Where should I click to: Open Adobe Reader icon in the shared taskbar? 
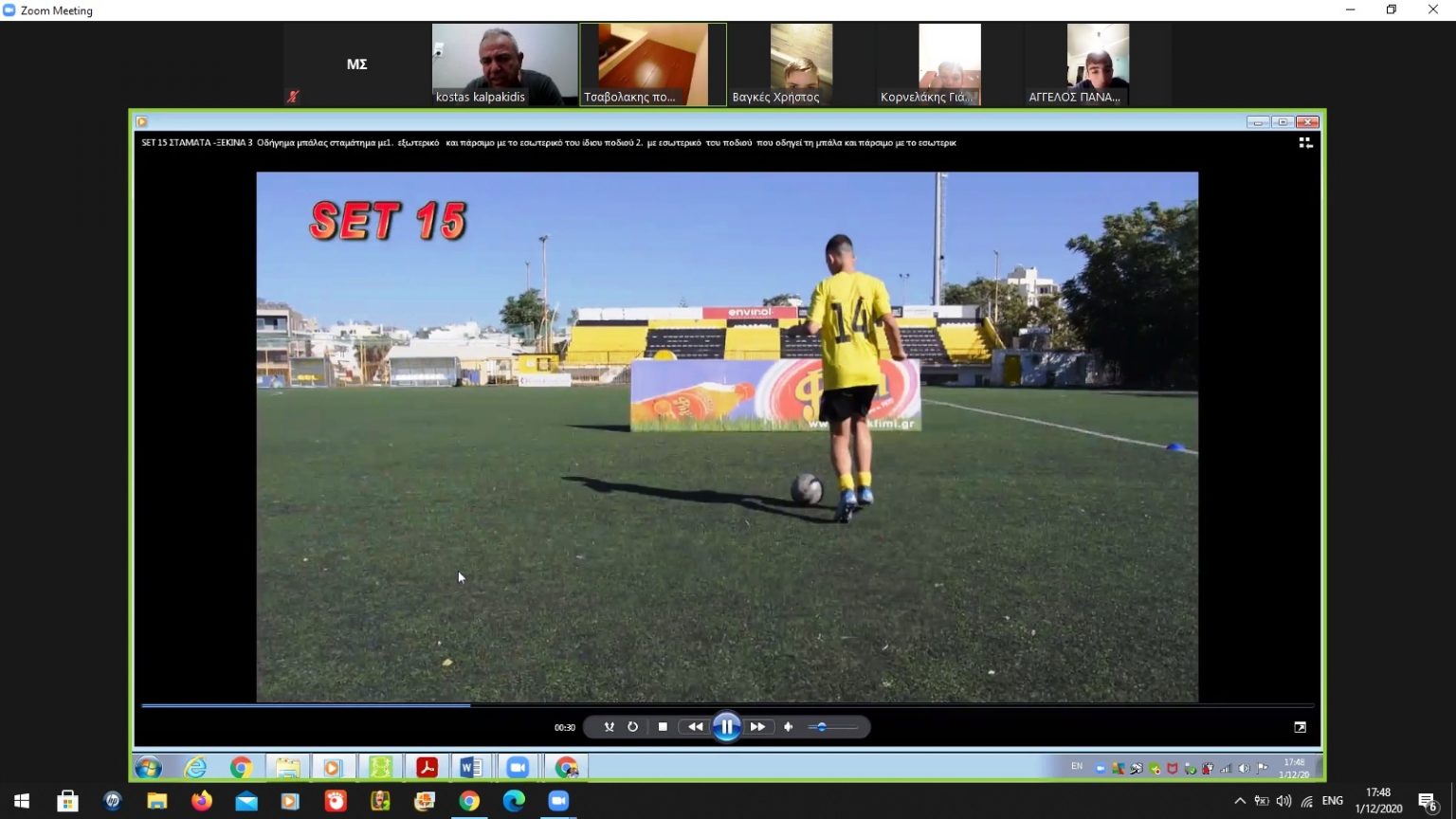[x=427, y=767]
